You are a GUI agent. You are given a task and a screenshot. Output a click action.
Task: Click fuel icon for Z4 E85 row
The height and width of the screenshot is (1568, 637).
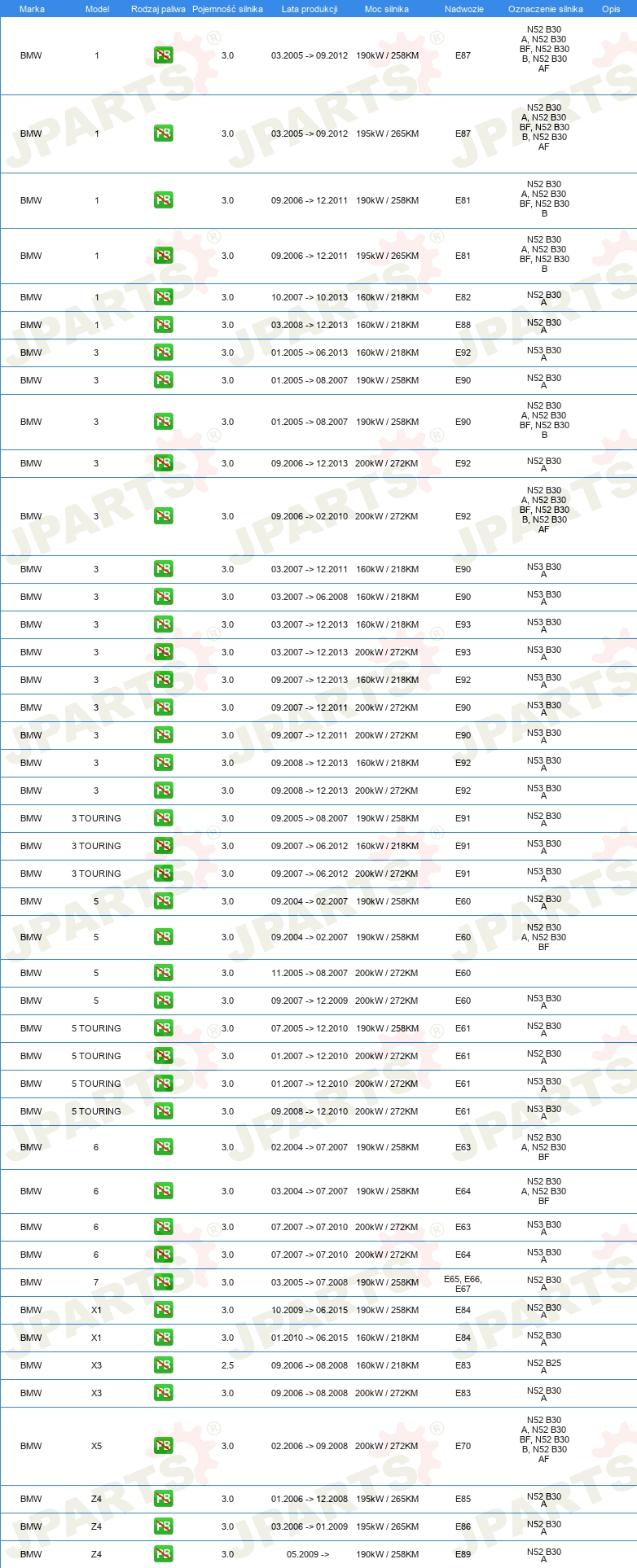(163, 1499)
